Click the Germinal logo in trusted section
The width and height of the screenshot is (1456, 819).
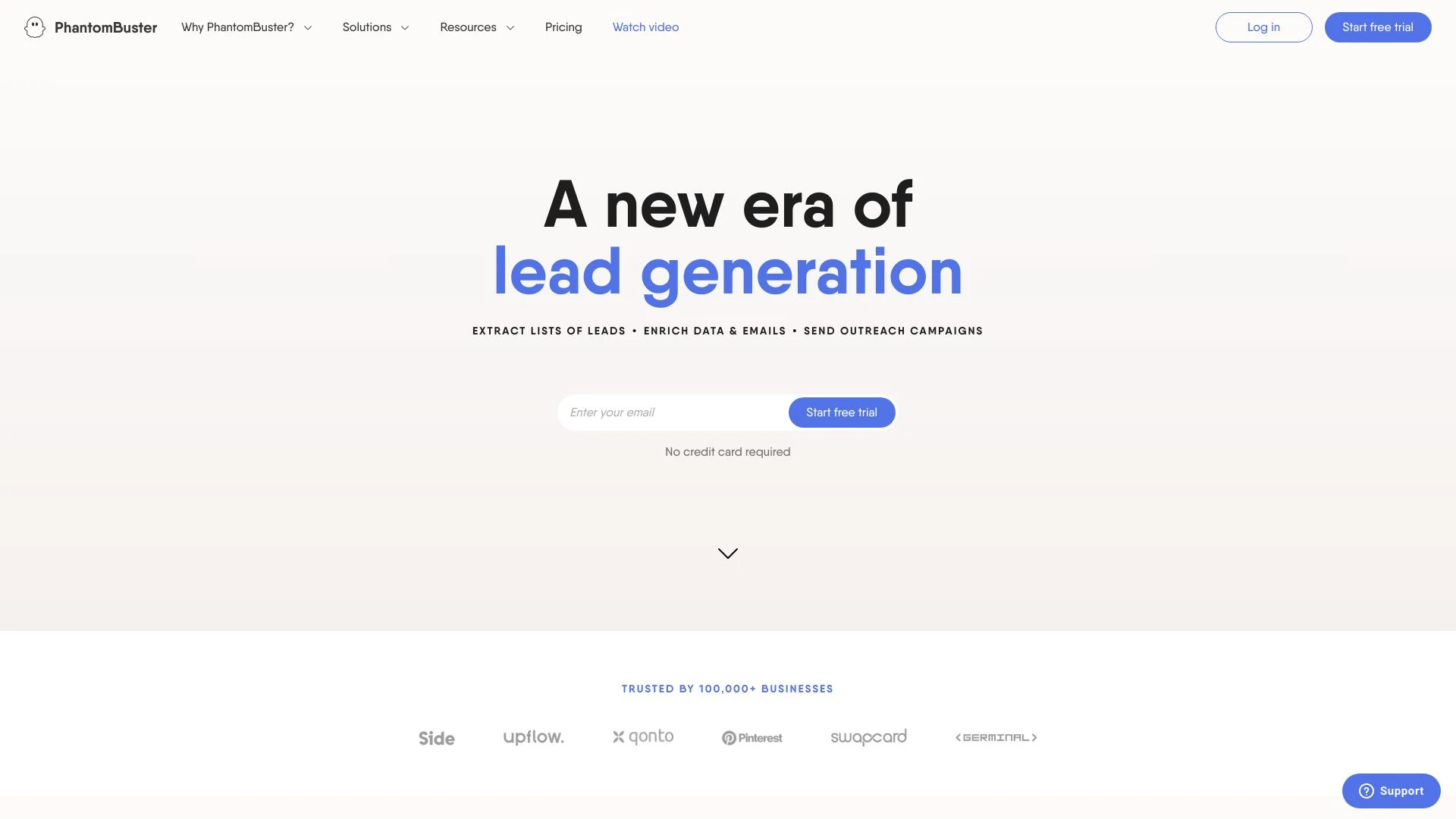pyautogui.click(x=995, y=738)
